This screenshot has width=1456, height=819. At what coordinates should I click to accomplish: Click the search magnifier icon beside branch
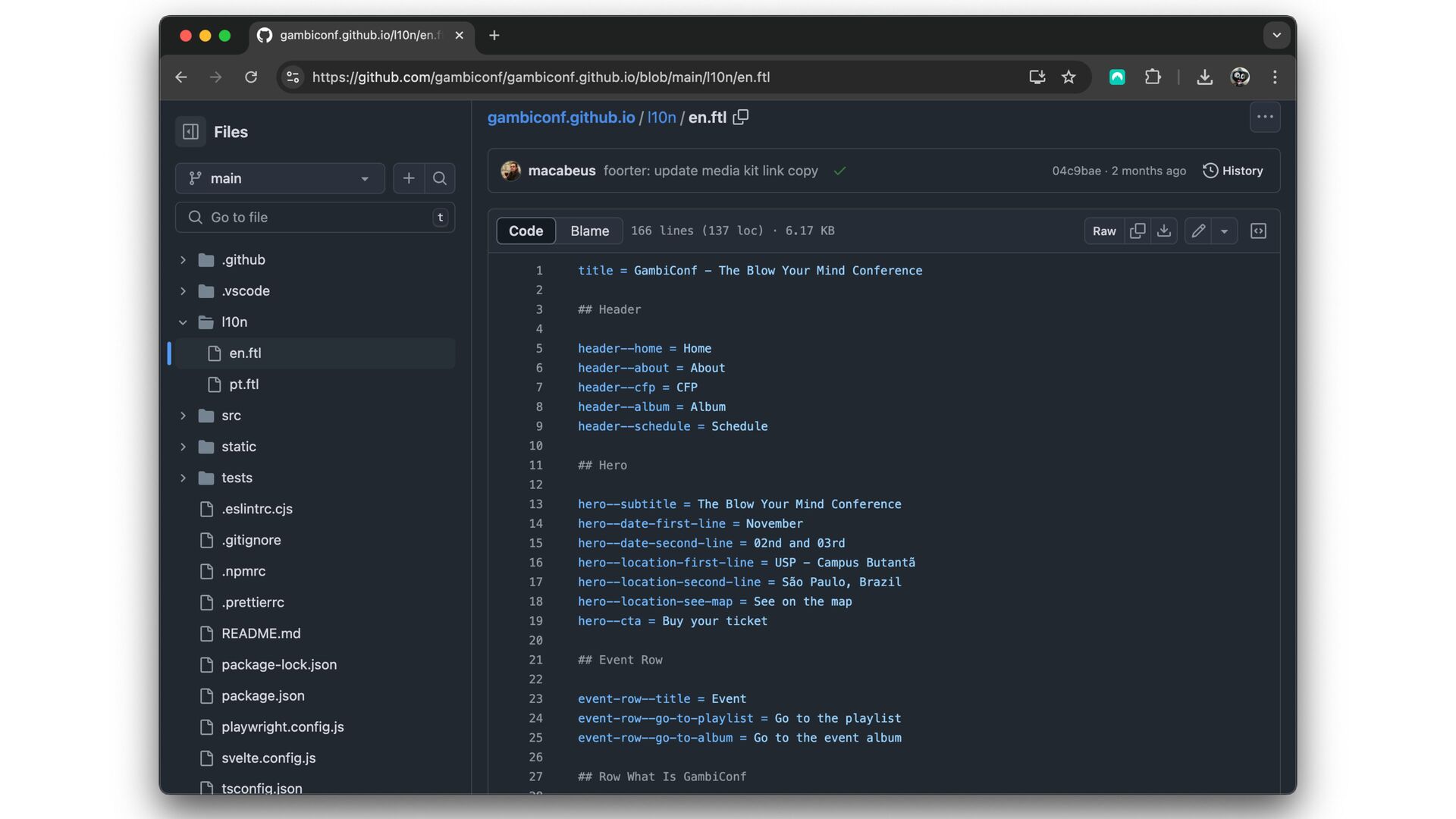click(x=440, y=178)
